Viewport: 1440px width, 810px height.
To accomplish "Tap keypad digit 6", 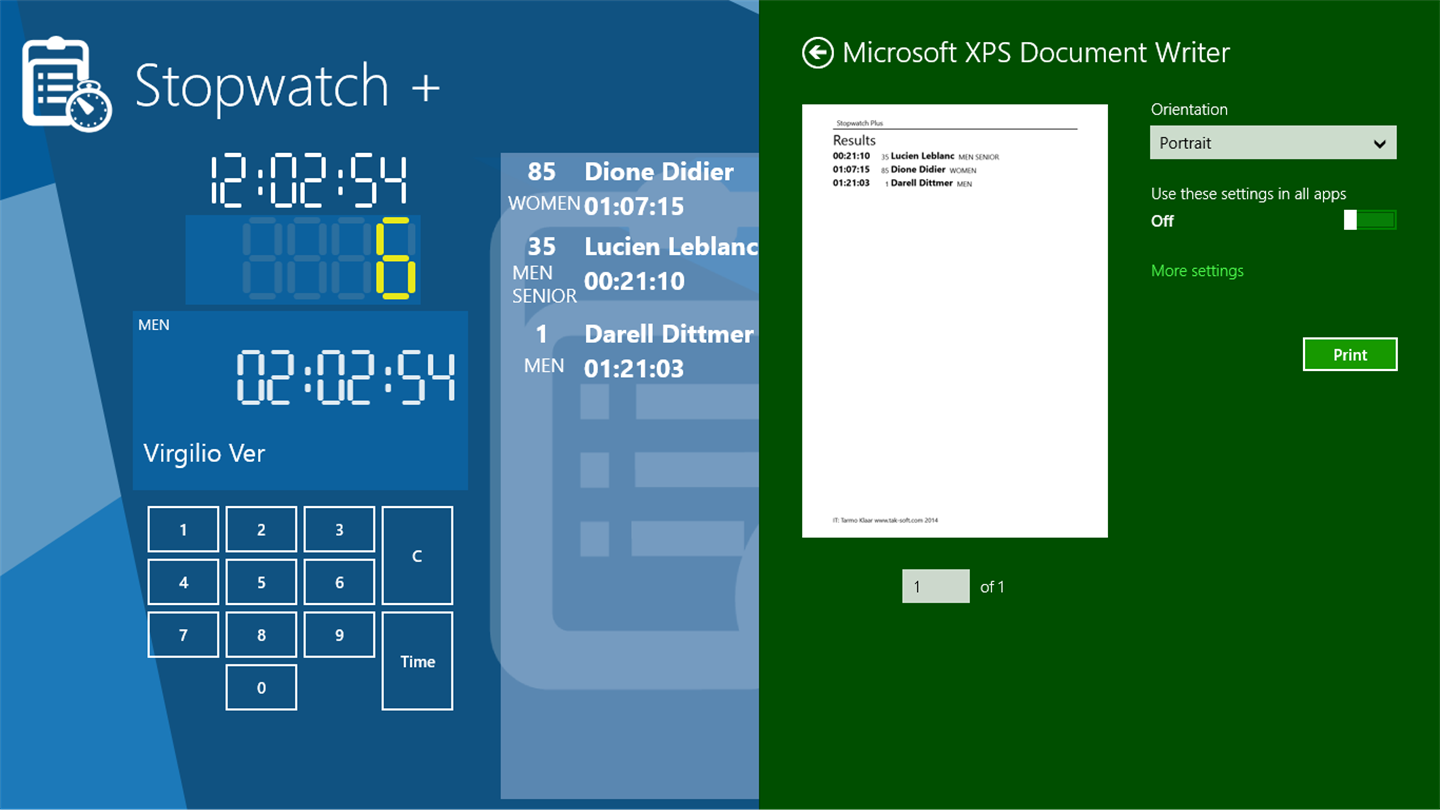I will (x=339, y=582).
